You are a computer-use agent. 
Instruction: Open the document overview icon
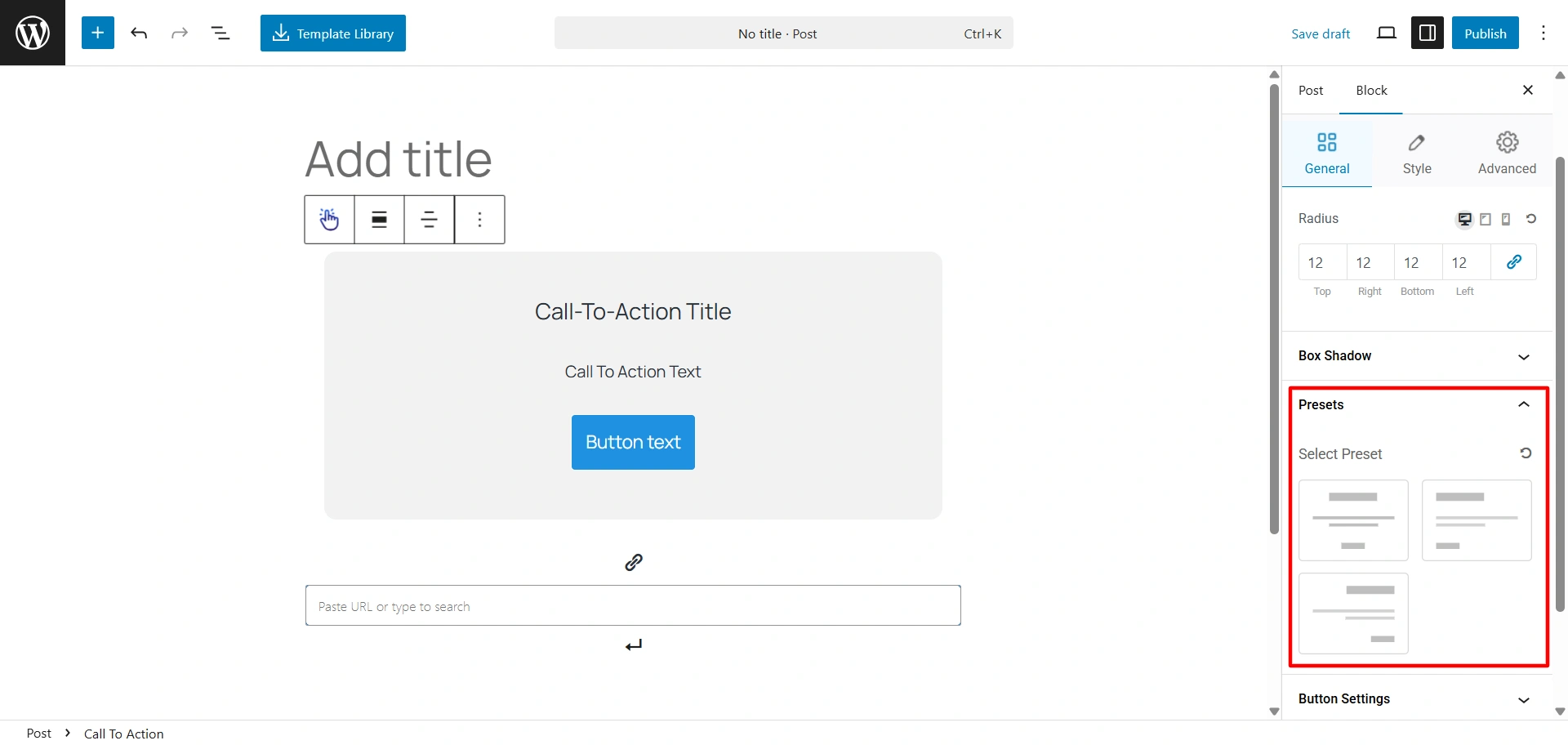(220, 33)
